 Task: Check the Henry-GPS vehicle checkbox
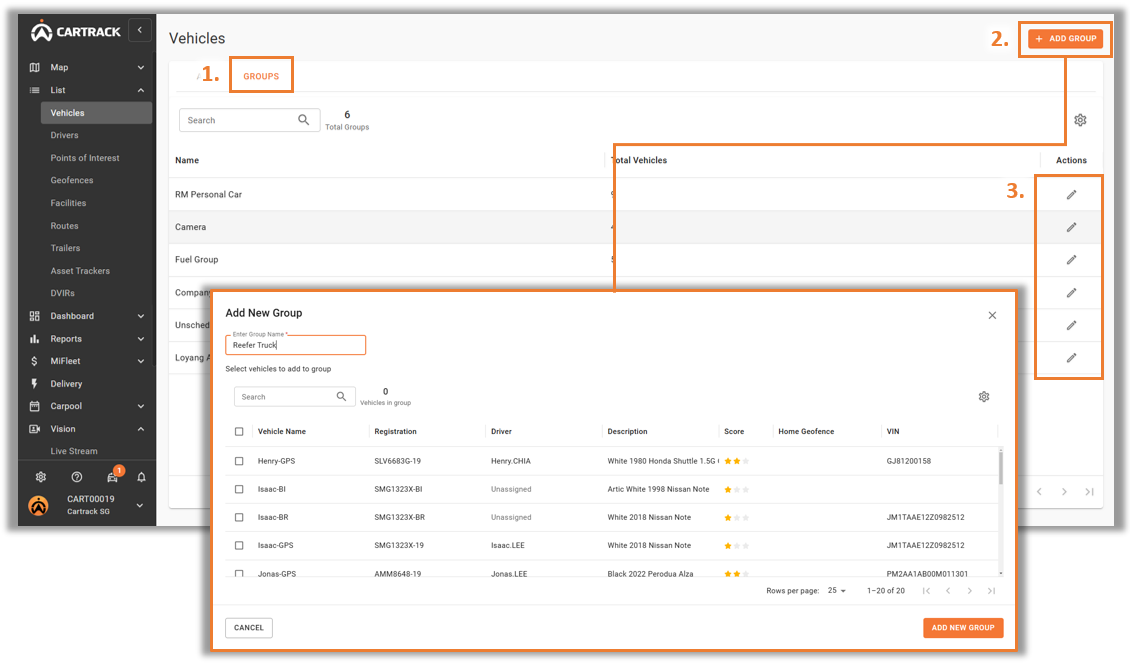239,461
